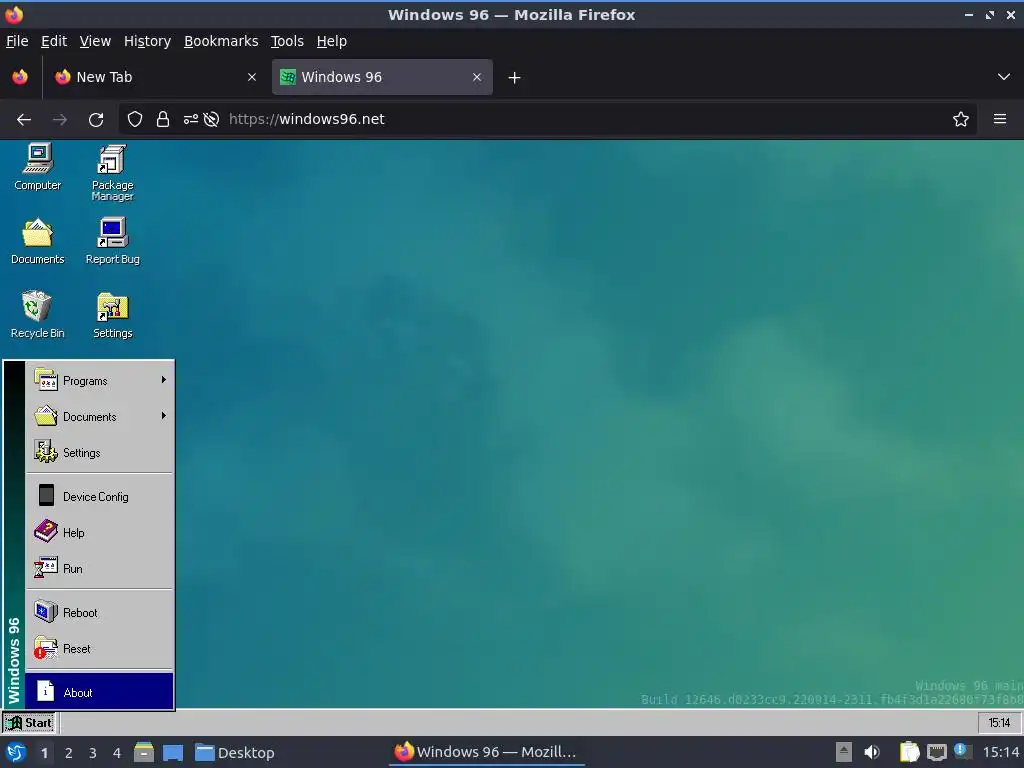The width and height of the screenshot is (1024, 768).
Task: Open Firefox Bookmarks menu
Action: (221, 41)
